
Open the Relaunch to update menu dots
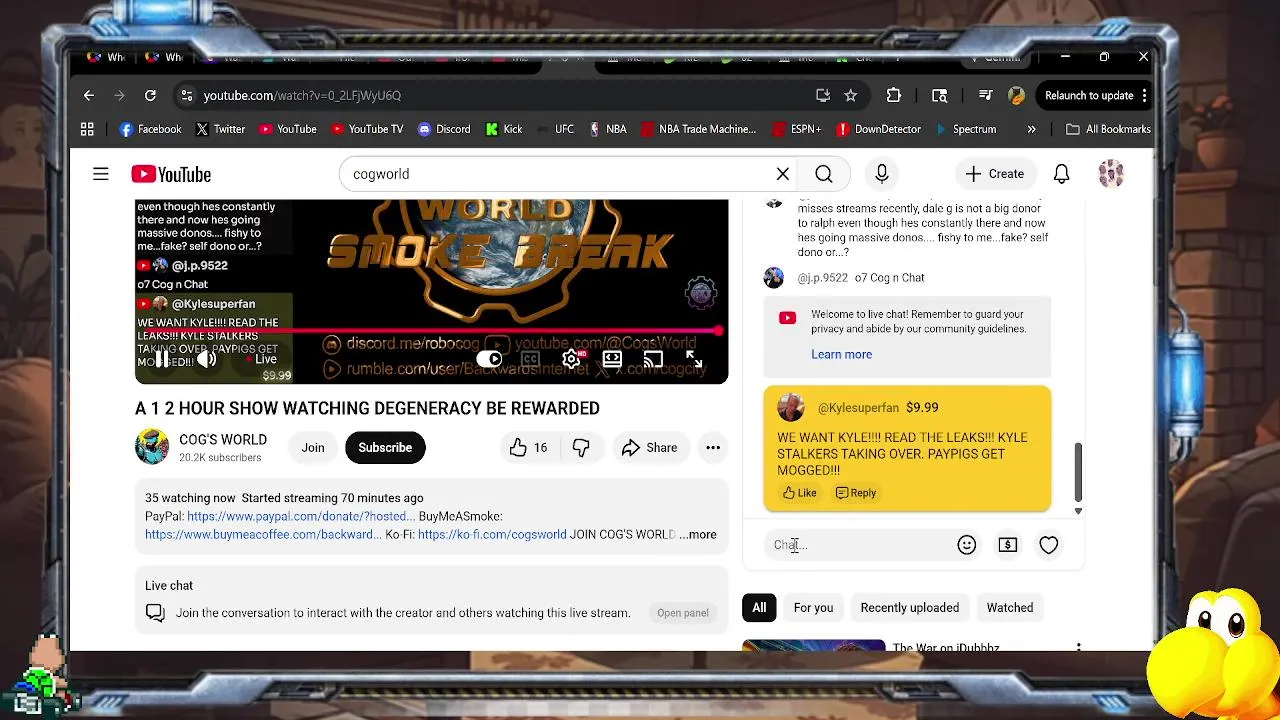pos(1144,95)
